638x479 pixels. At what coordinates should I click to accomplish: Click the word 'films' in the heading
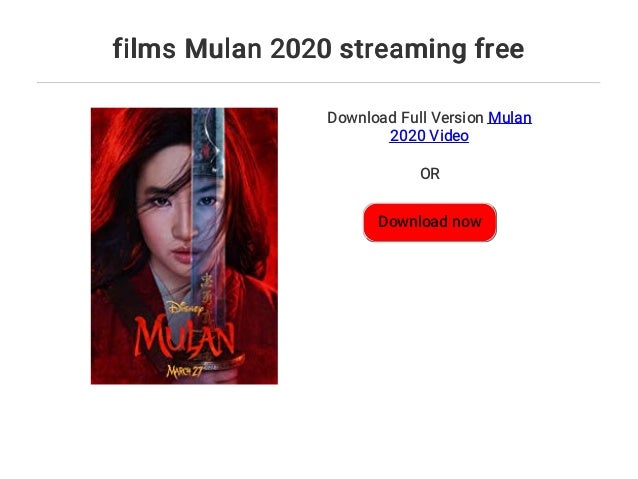pos(144,49)
